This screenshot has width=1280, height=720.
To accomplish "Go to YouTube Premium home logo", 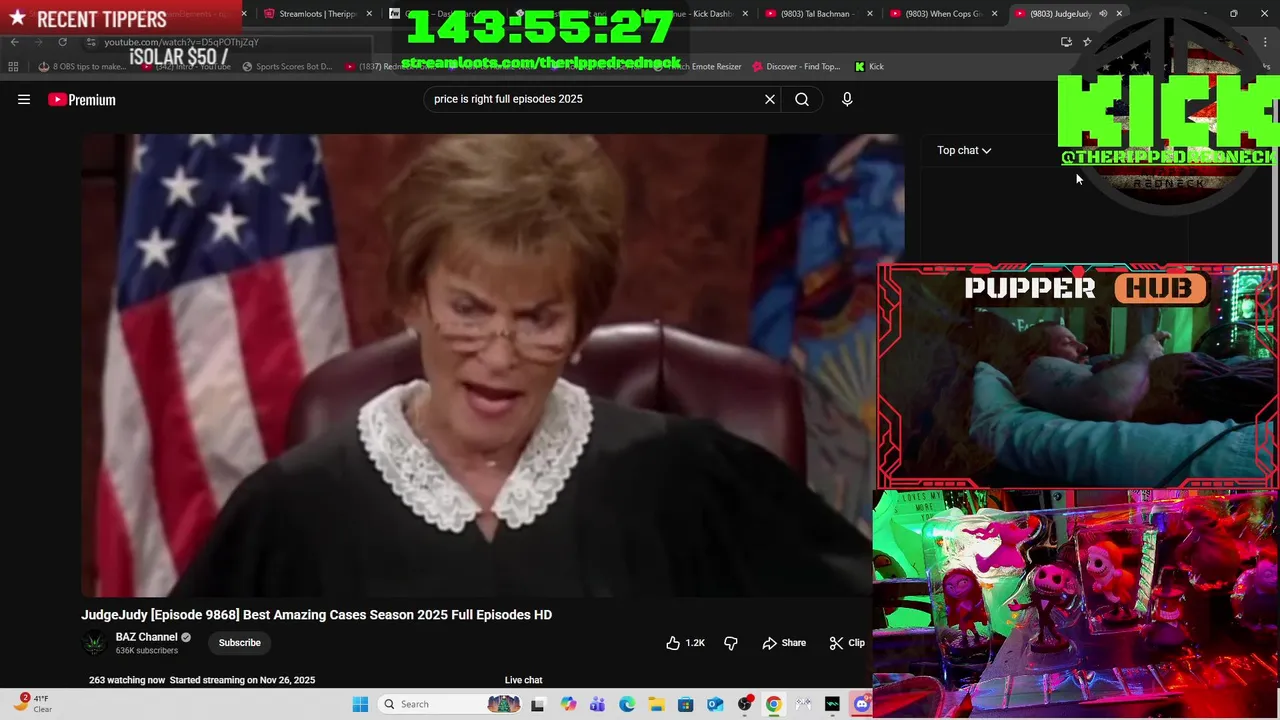I will (82, 99).
